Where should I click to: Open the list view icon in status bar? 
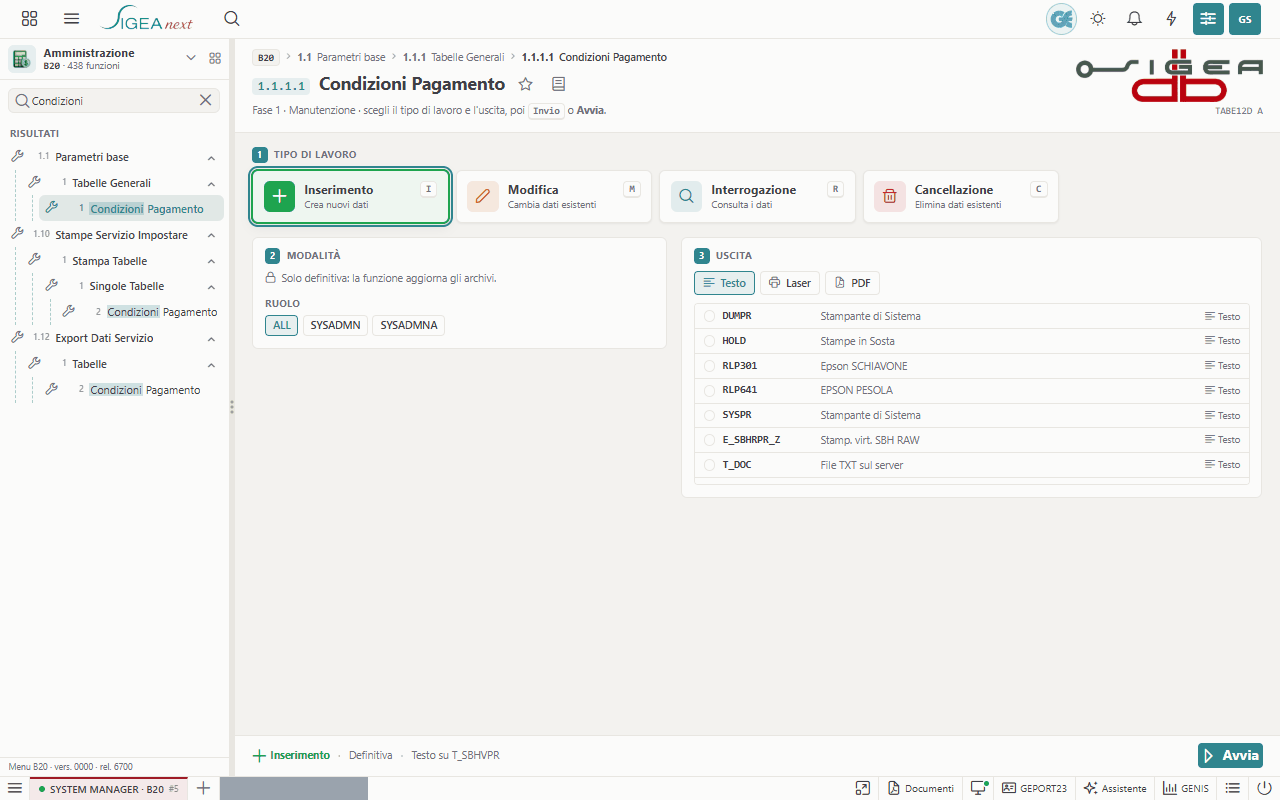[1233, 788]
